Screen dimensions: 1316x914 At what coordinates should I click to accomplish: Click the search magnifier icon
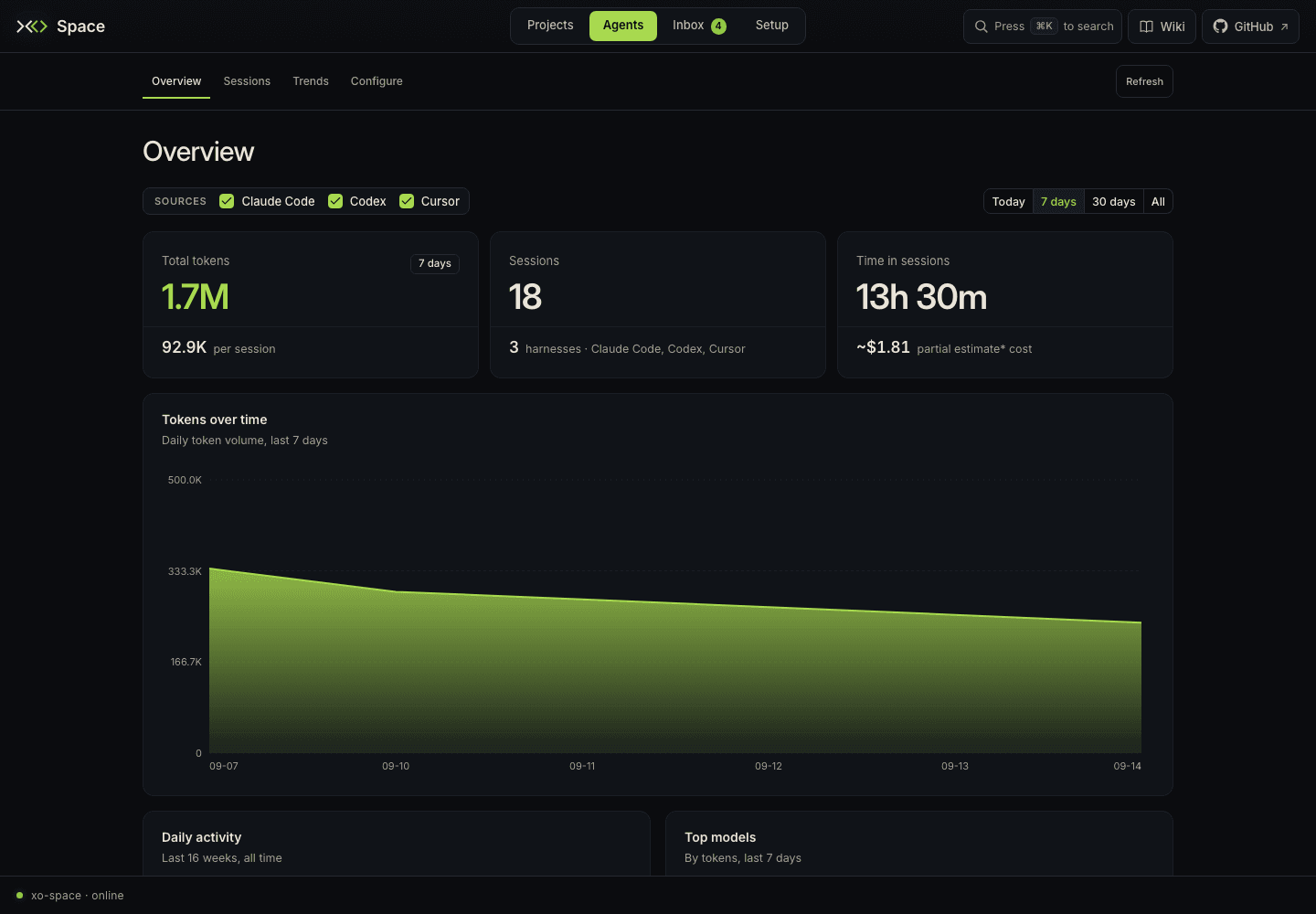pyautogui.click(x=981, y=27)
